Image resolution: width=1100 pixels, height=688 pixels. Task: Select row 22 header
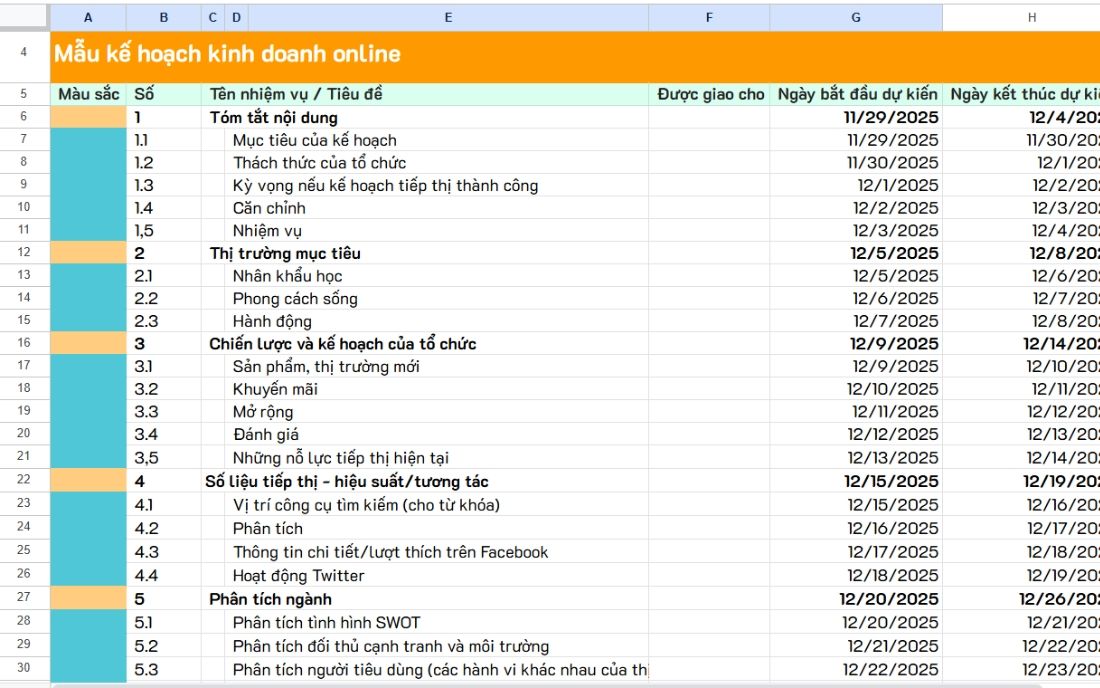(x=24, y=480)
